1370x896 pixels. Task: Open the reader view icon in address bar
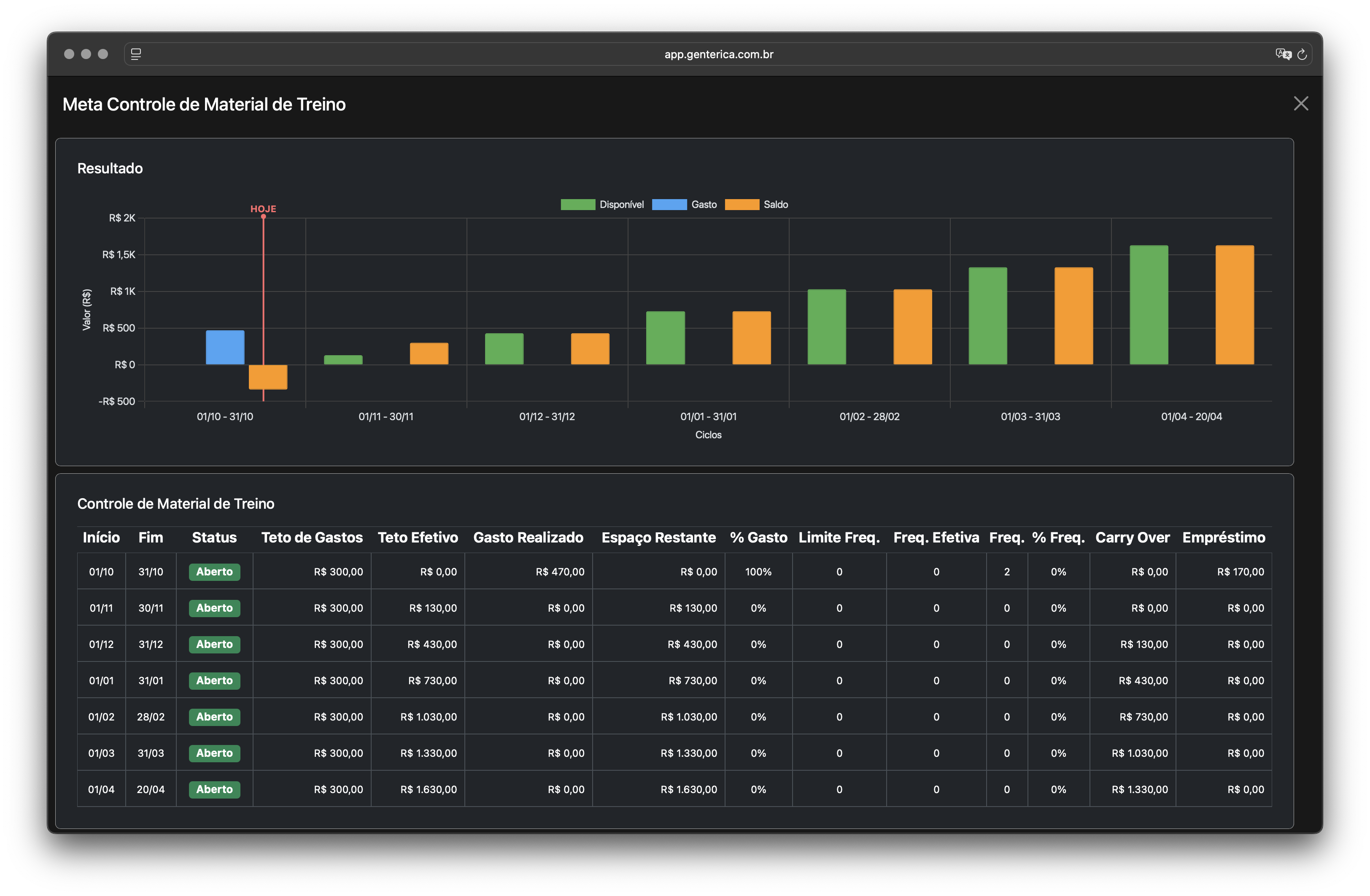coord(136,54)
